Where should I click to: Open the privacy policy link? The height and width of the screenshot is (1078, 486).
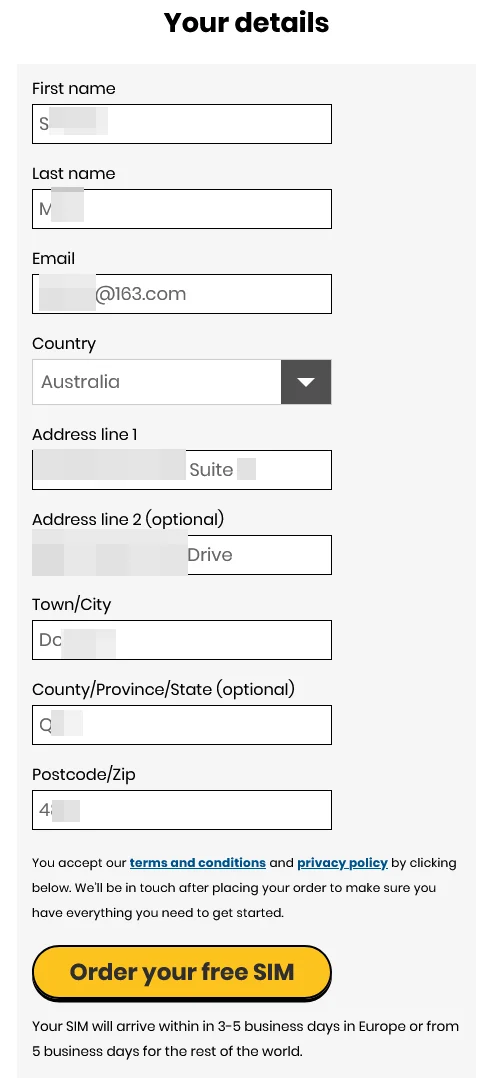[x=342, y=862]
